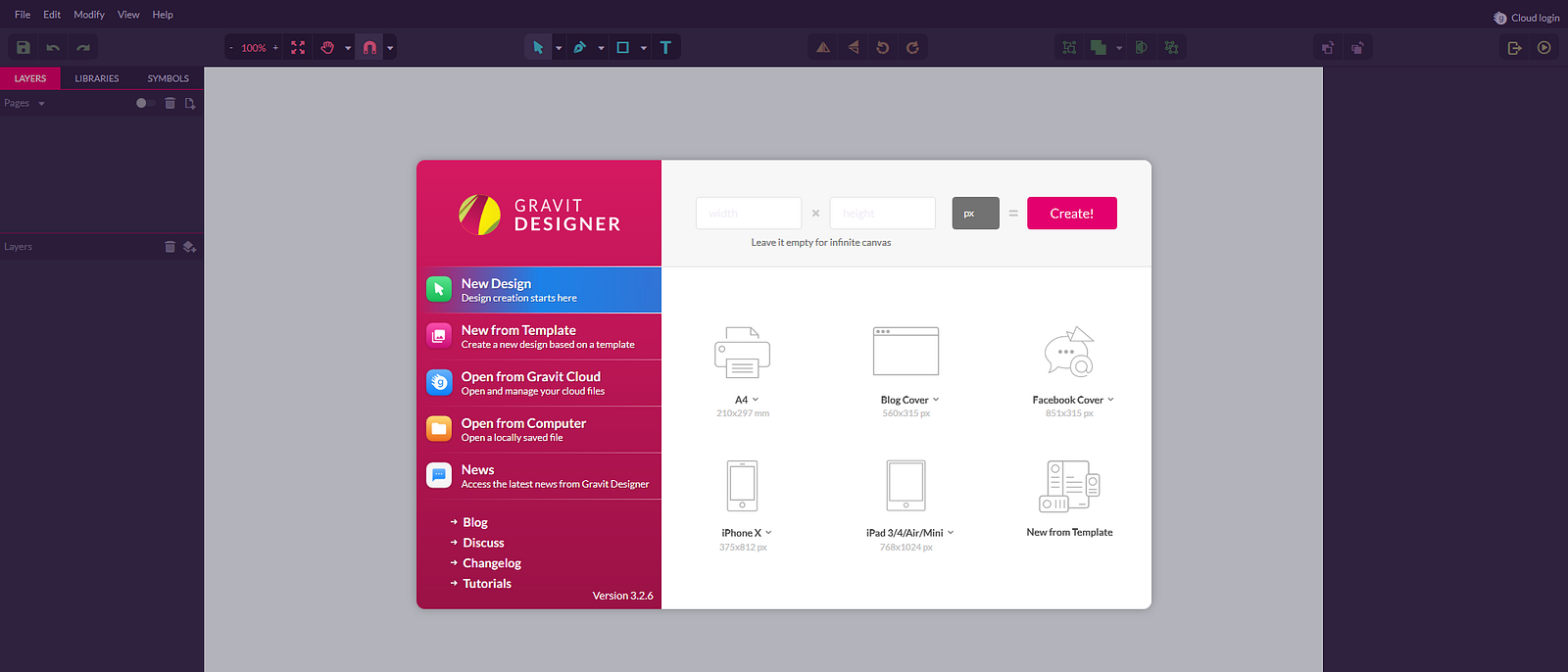Click the Export icon at top right
The width and height of the screenshot is (1568, 672).
(x=1514, y=47)
